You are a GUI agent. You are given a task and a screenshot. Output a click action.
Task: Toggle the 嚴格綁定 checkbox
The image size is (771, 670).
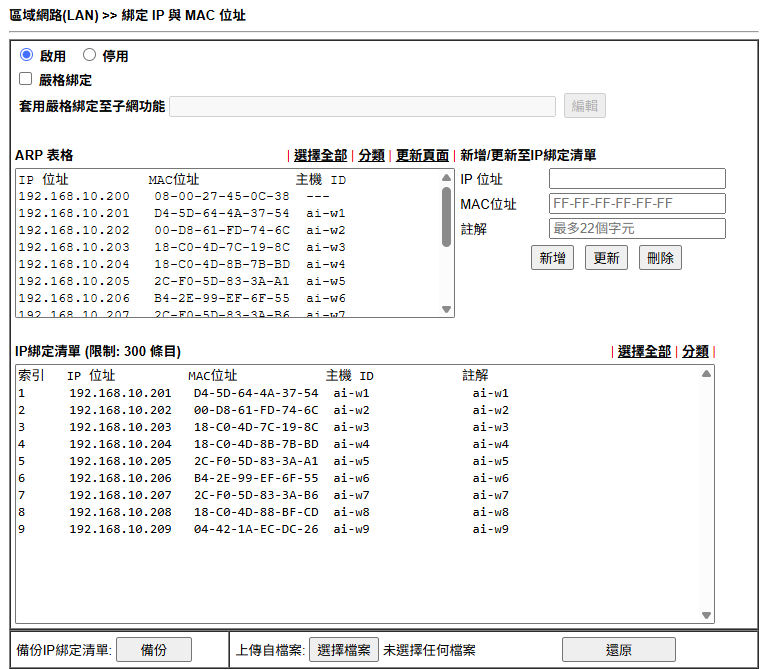click(26, 79)
